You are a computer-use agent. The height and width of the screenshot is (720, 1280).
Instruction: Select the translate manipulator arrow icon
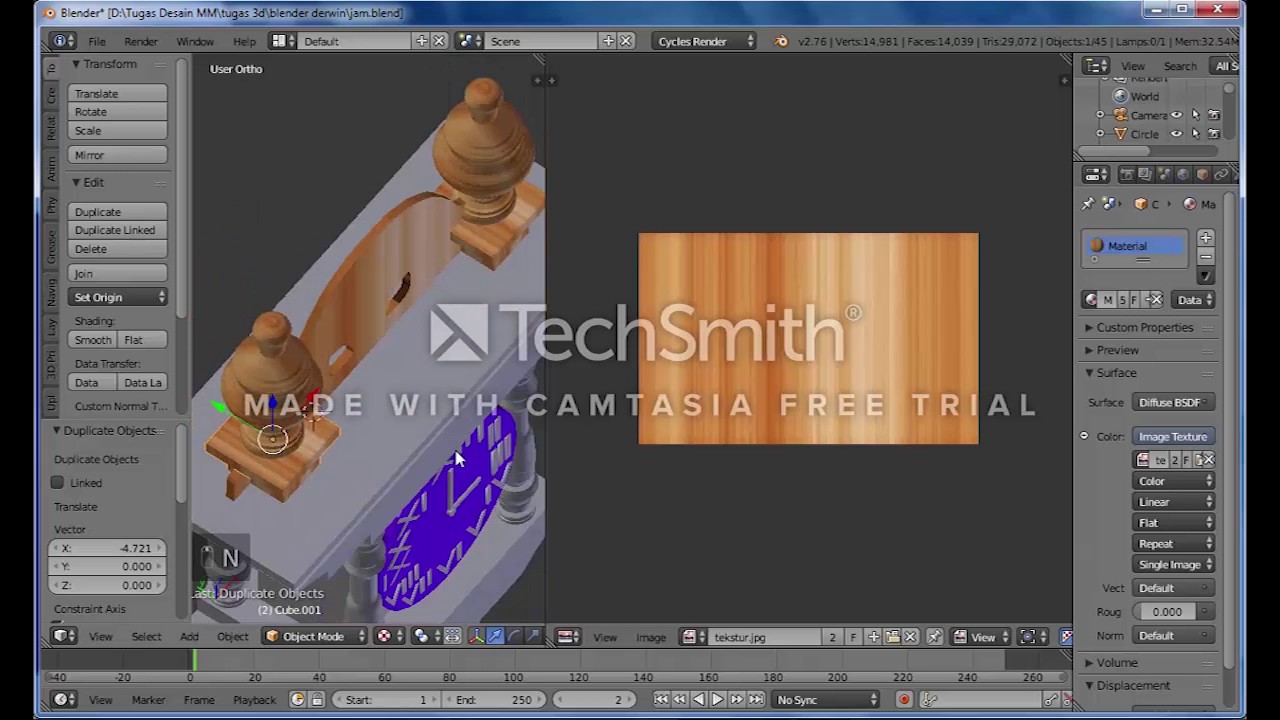pyautogui.click(x=495, y=636)
